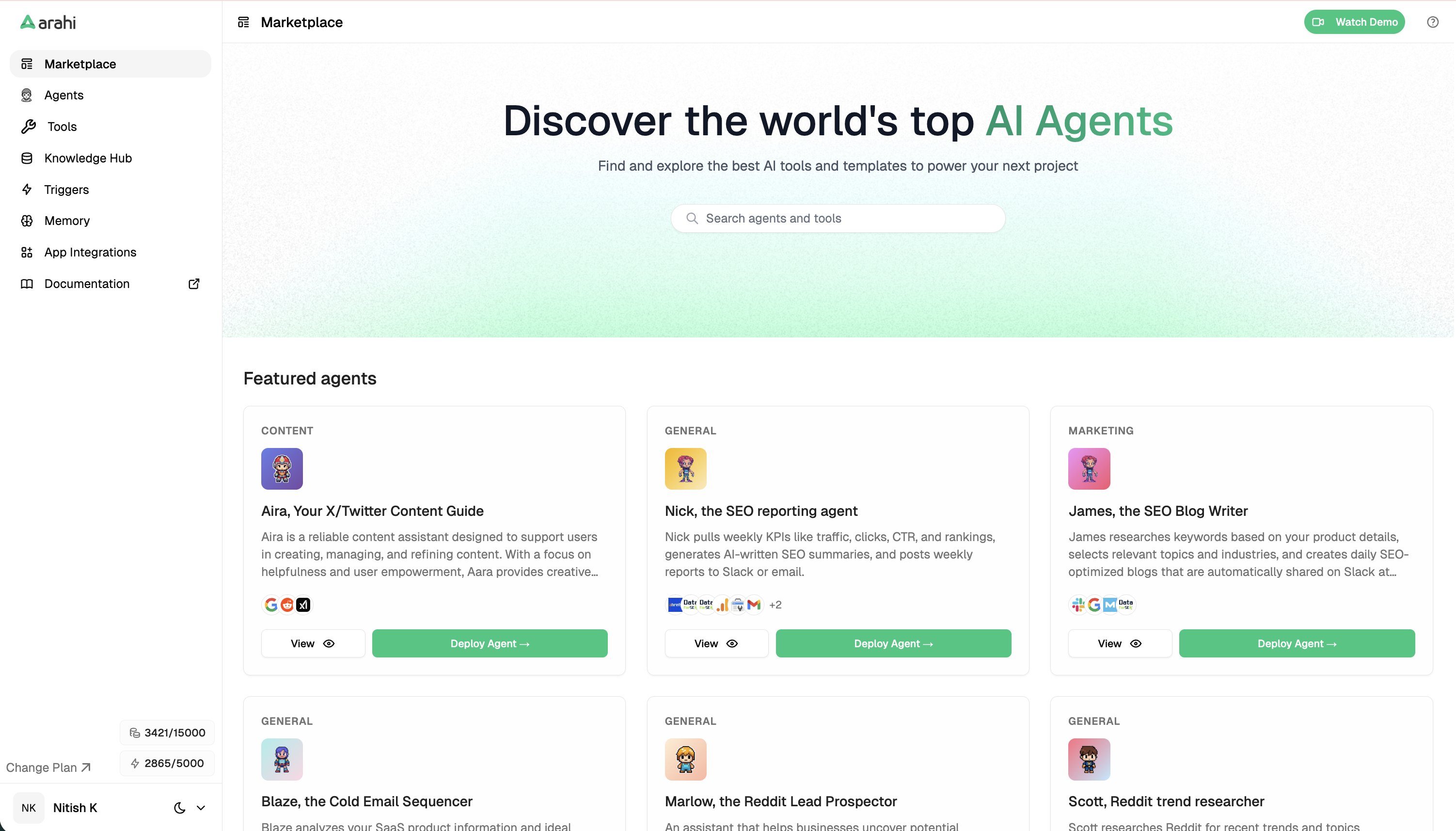Click the 2865/5000 task usage meter
The width and height of the screenshot is (1456, 831).
pyautogui.click(x=167, y=763)
